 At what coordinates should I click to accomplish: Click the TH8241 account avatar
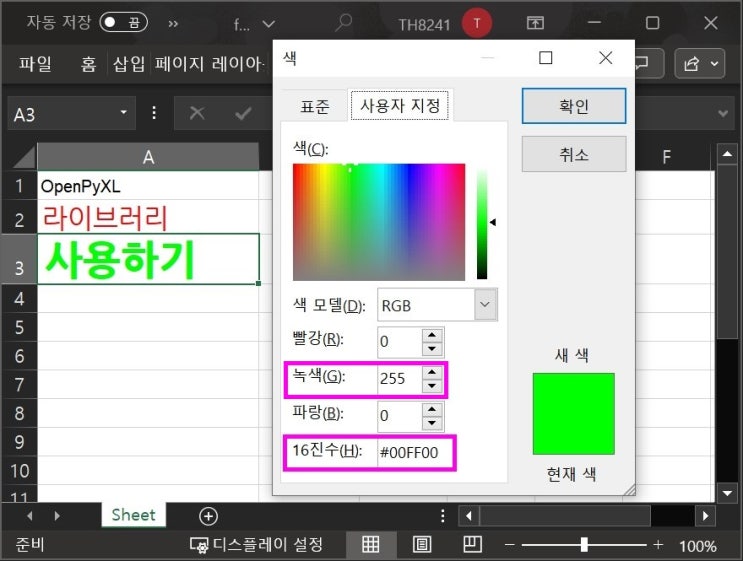pos(476,23)
